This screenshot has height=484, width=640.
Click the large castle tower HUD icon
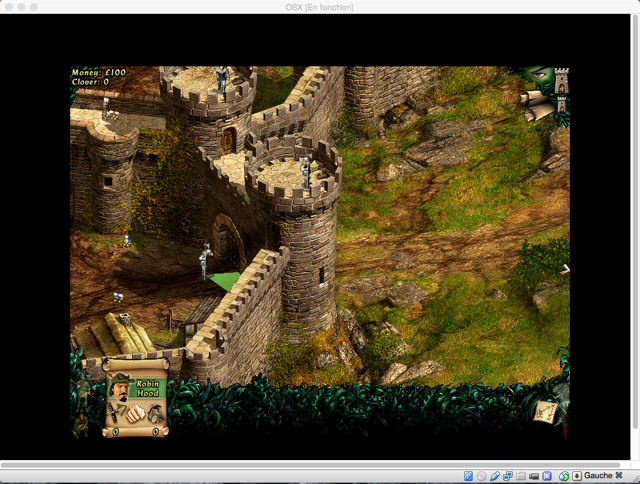point(562,80)
